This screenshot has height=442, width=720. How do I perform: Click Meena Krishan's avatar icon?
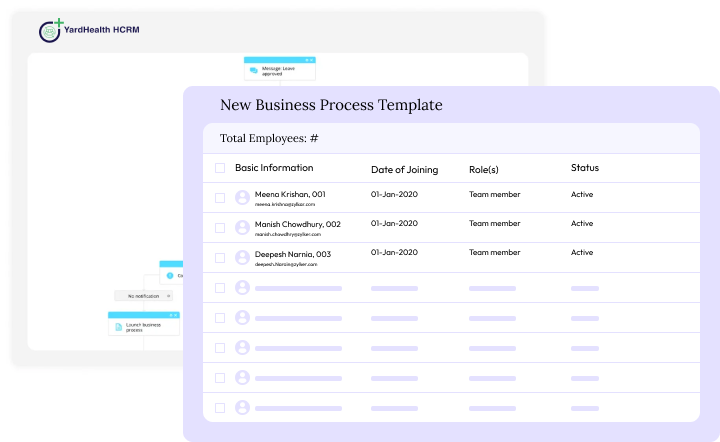click(x=242, y=197)
